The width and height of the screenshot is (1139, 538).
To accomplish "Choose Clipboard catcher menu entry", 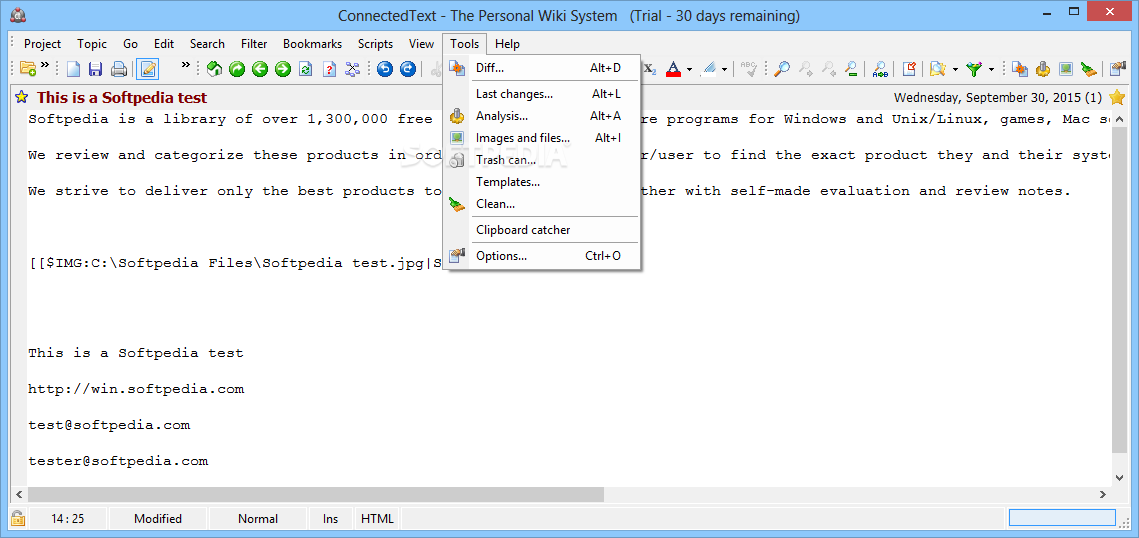I will click(x=541, y=230).
